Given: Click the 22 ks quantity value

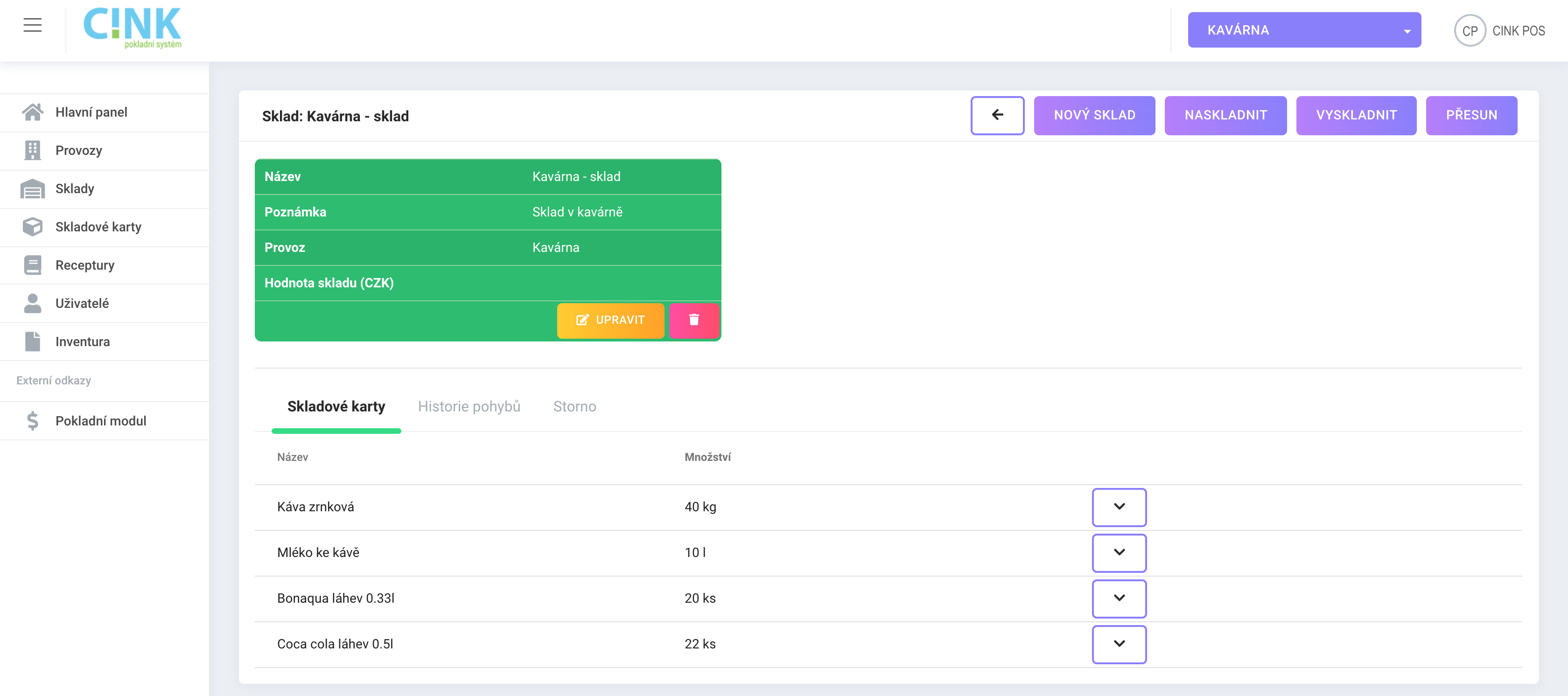Looking at the screenshot, I should pos(700,644).
